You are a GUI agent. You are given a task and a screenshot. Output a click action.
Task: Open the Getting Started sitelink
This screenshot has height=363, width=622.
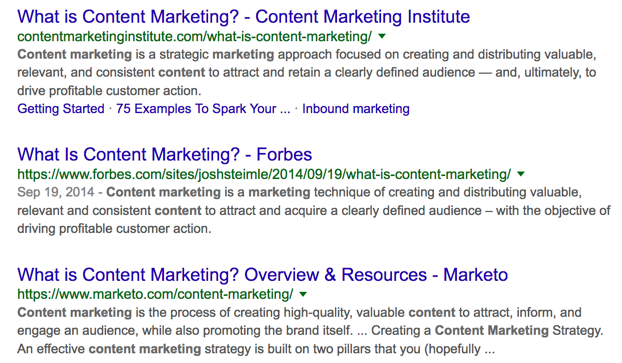click(61, 109)
